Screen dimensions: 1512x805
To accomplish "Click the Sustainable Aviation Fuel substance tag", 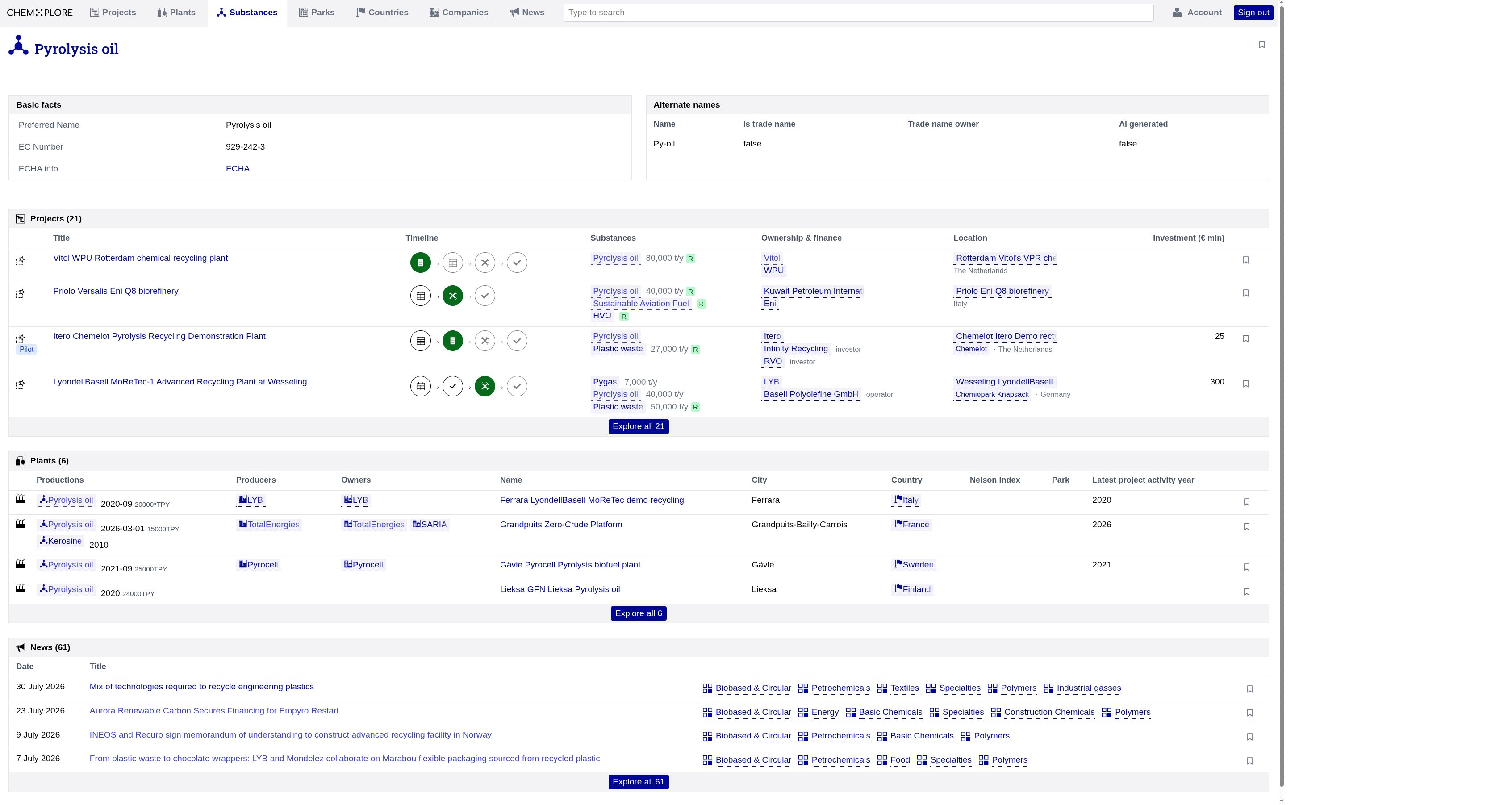I will pos(641,304).
